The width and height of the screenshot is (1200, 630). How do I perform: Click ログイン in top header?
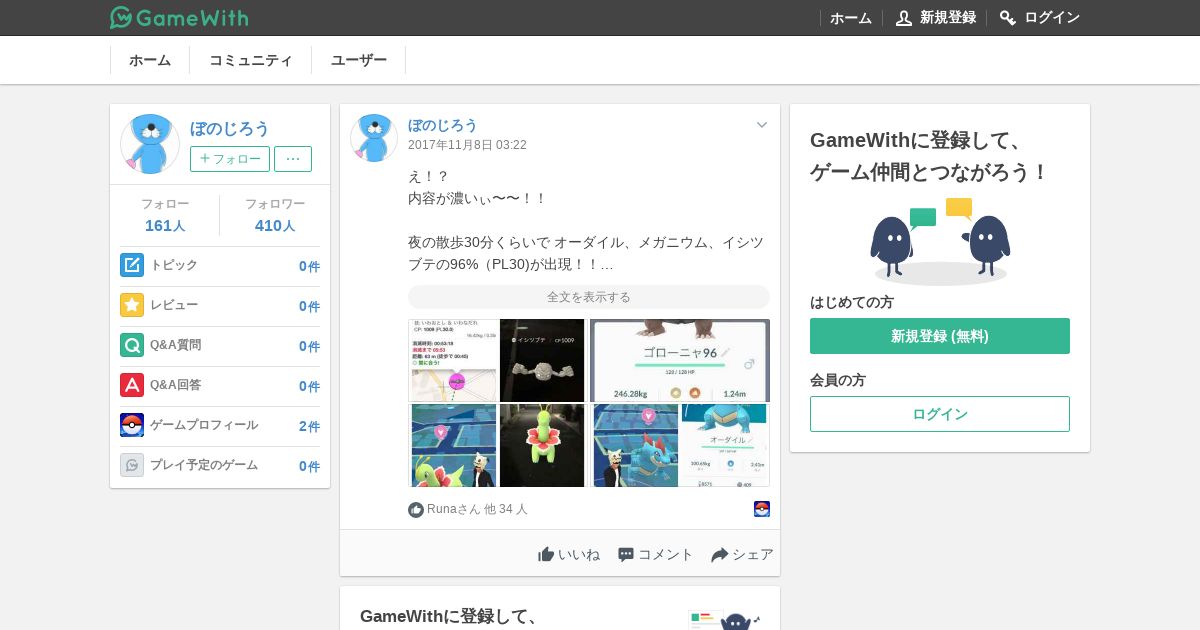point(1052,18)
